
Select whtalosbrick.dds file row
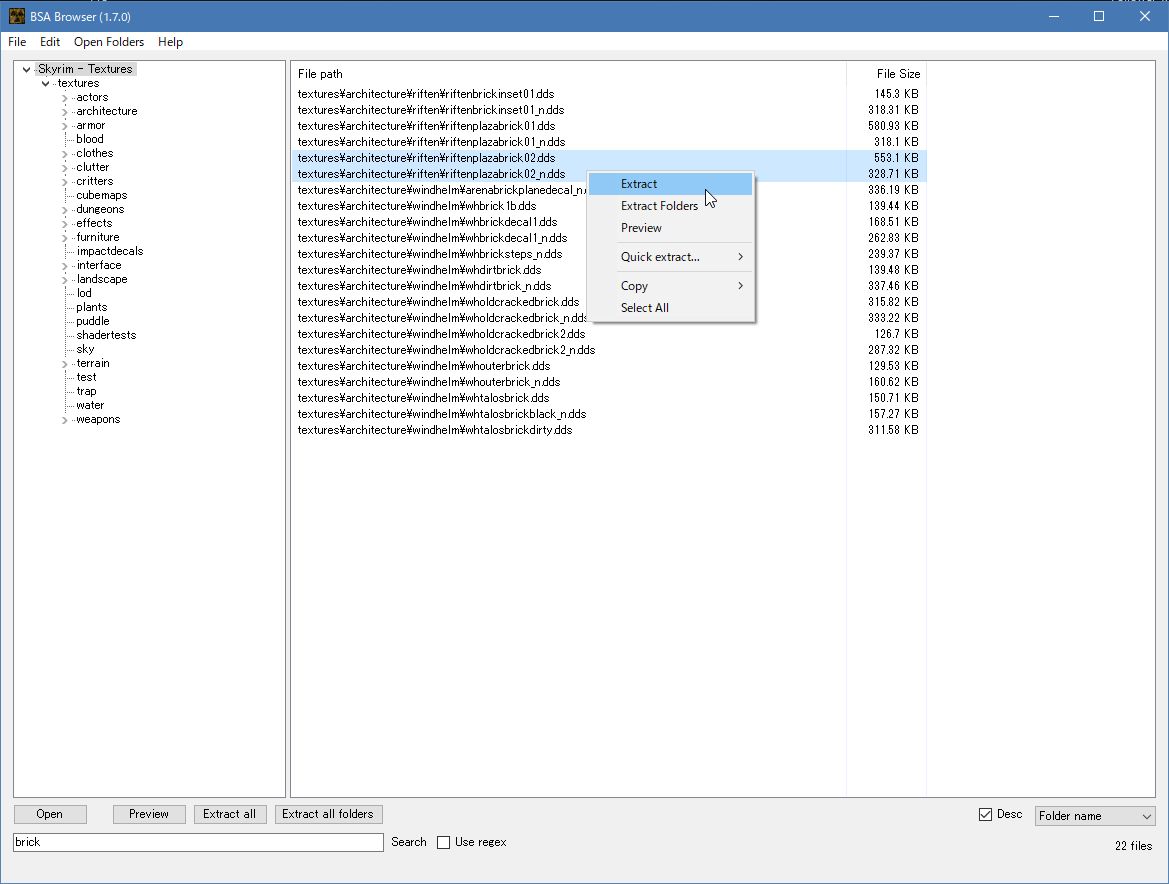coord(608,398)
